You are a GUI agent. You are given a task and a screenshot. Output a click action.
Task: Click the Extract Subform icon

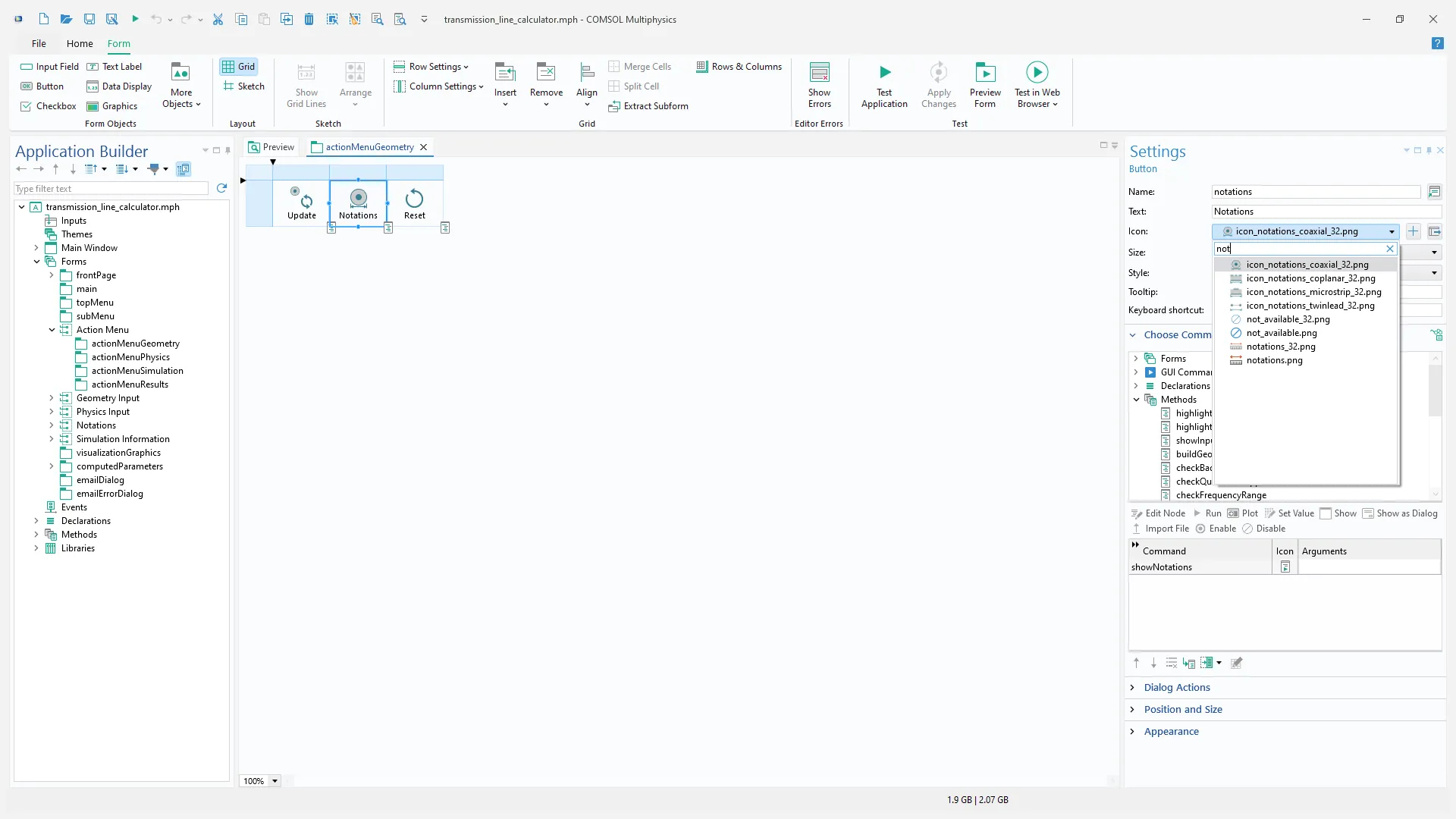pyautogui.click(x=614, y=106)
